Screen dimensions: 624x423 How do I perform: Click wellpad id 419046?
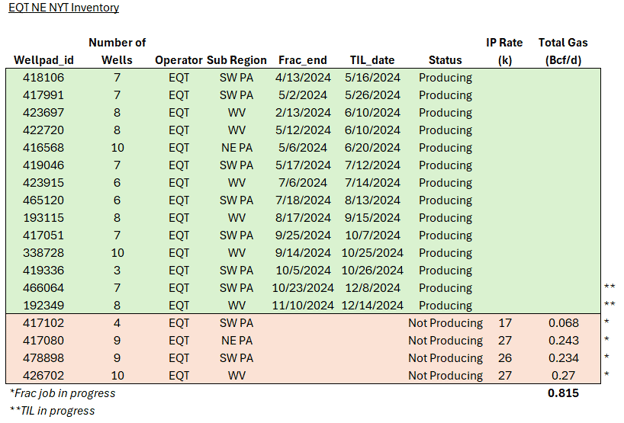click(x=43, y=165)
